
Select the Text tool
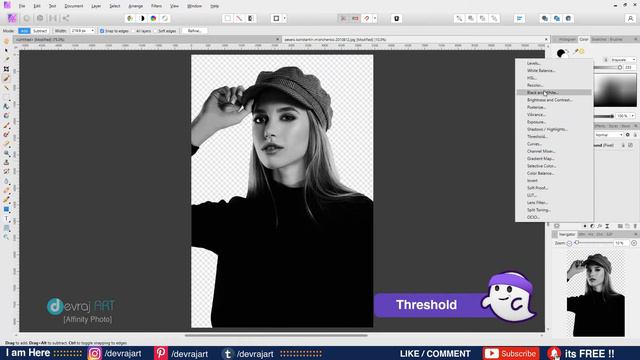[x=6, y=219]
